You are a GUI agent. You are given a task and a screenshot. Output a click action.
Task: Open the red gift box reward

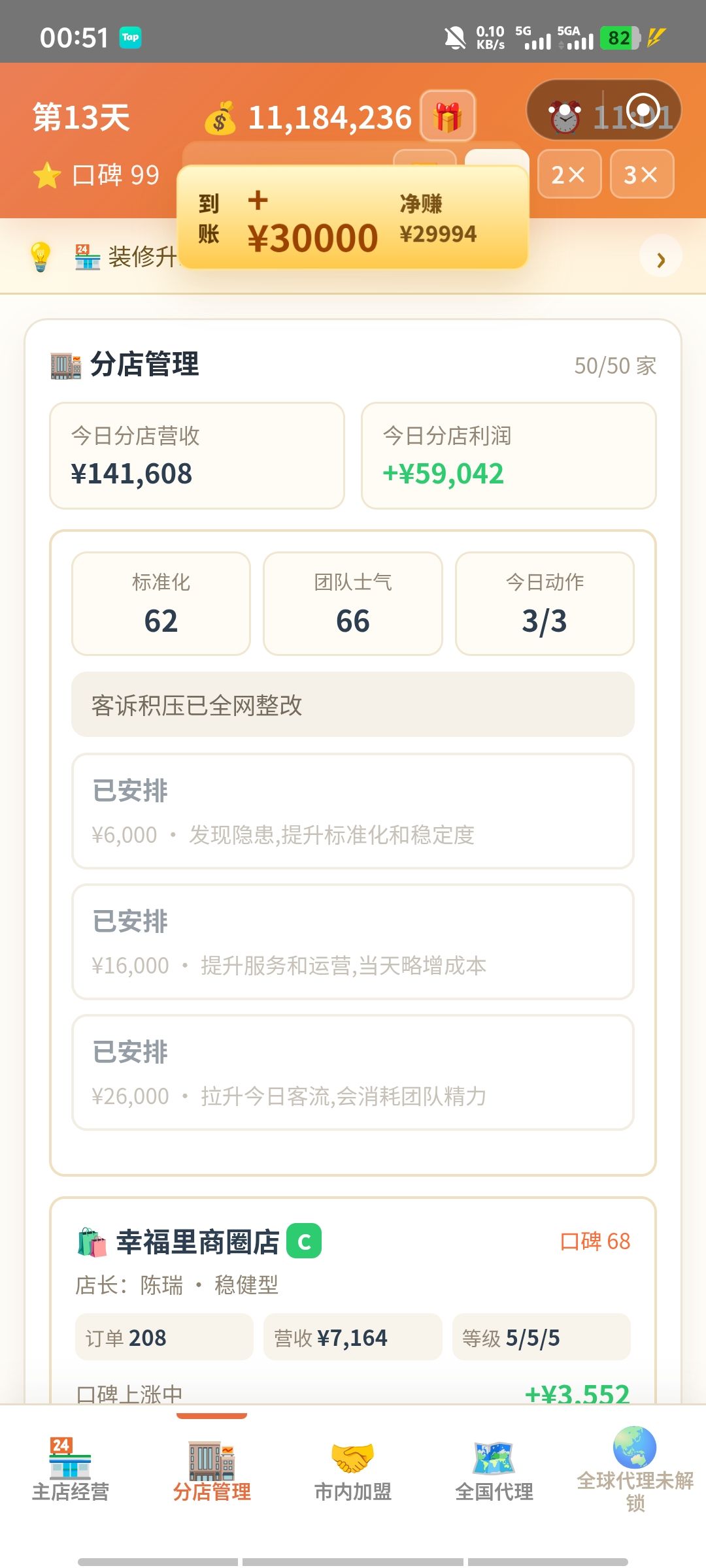(x=448, y=116)
